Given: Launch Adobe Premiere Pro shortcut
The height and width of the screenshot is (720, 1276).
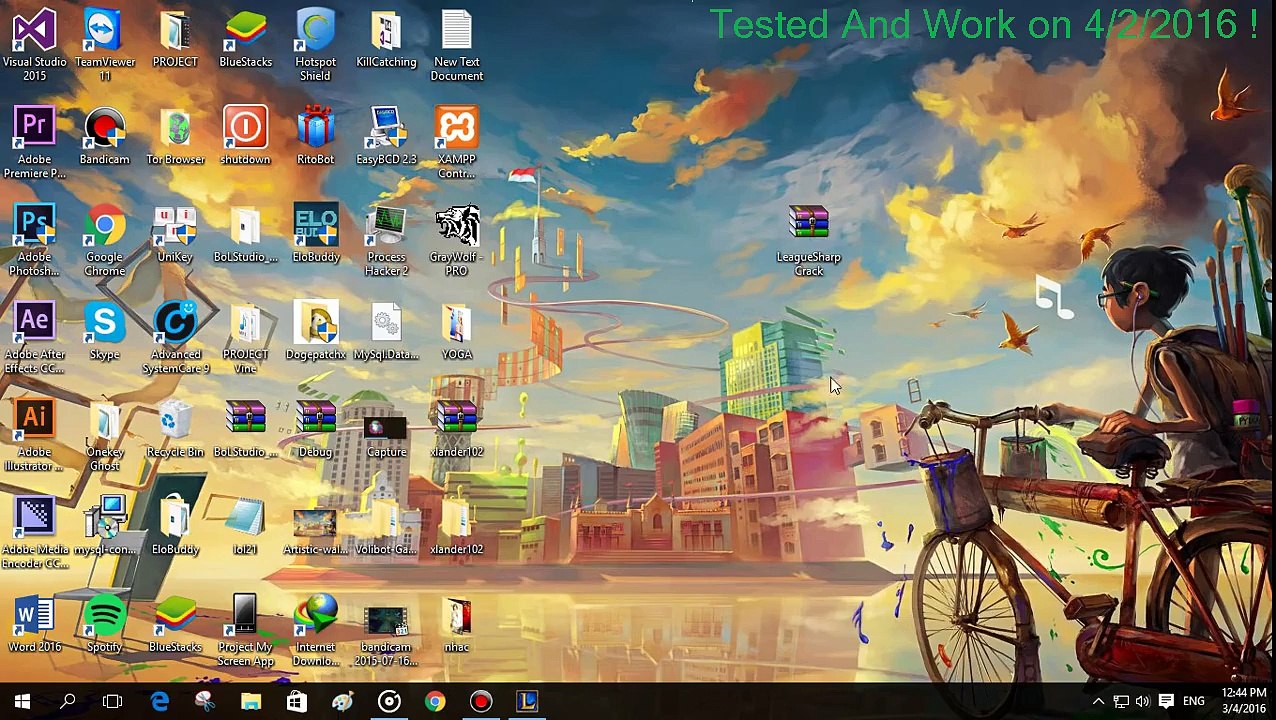Looking at the screenshot, I should (x=34, y=143).
